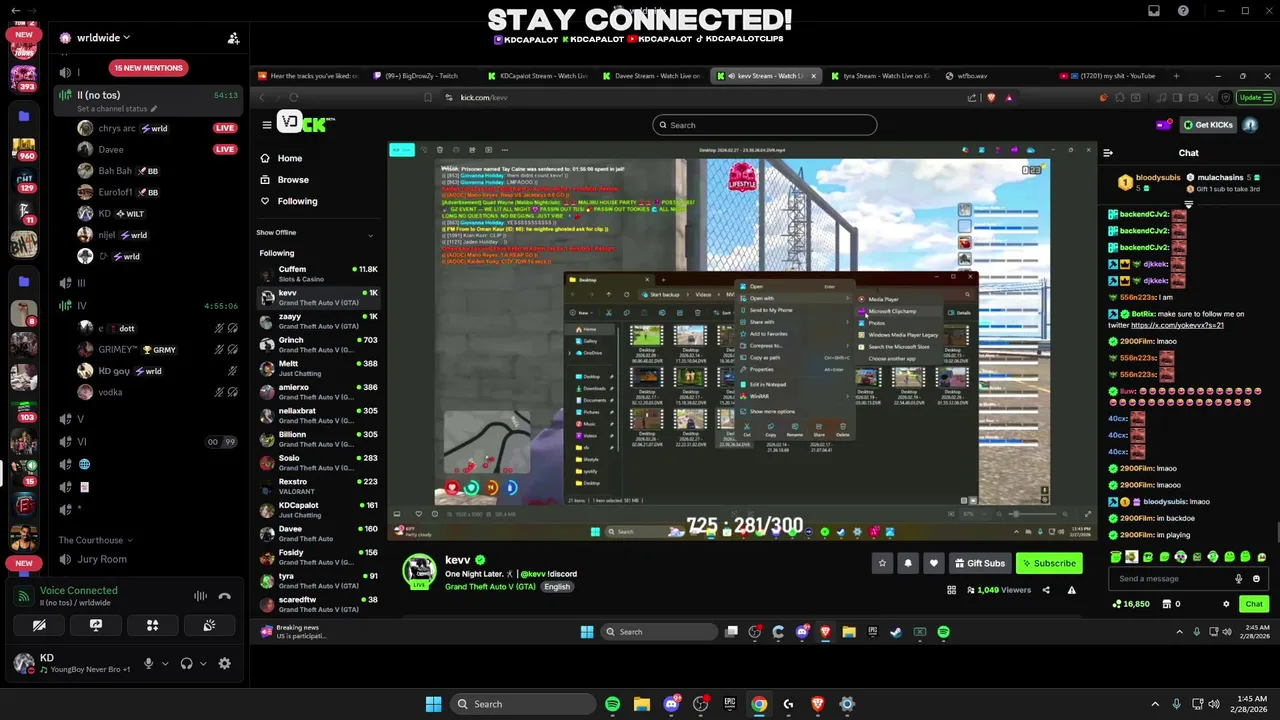This screenshot has width=1280, height=720.
Task: Collapse The Courthouse category in Discord
Action: [96, 540]
